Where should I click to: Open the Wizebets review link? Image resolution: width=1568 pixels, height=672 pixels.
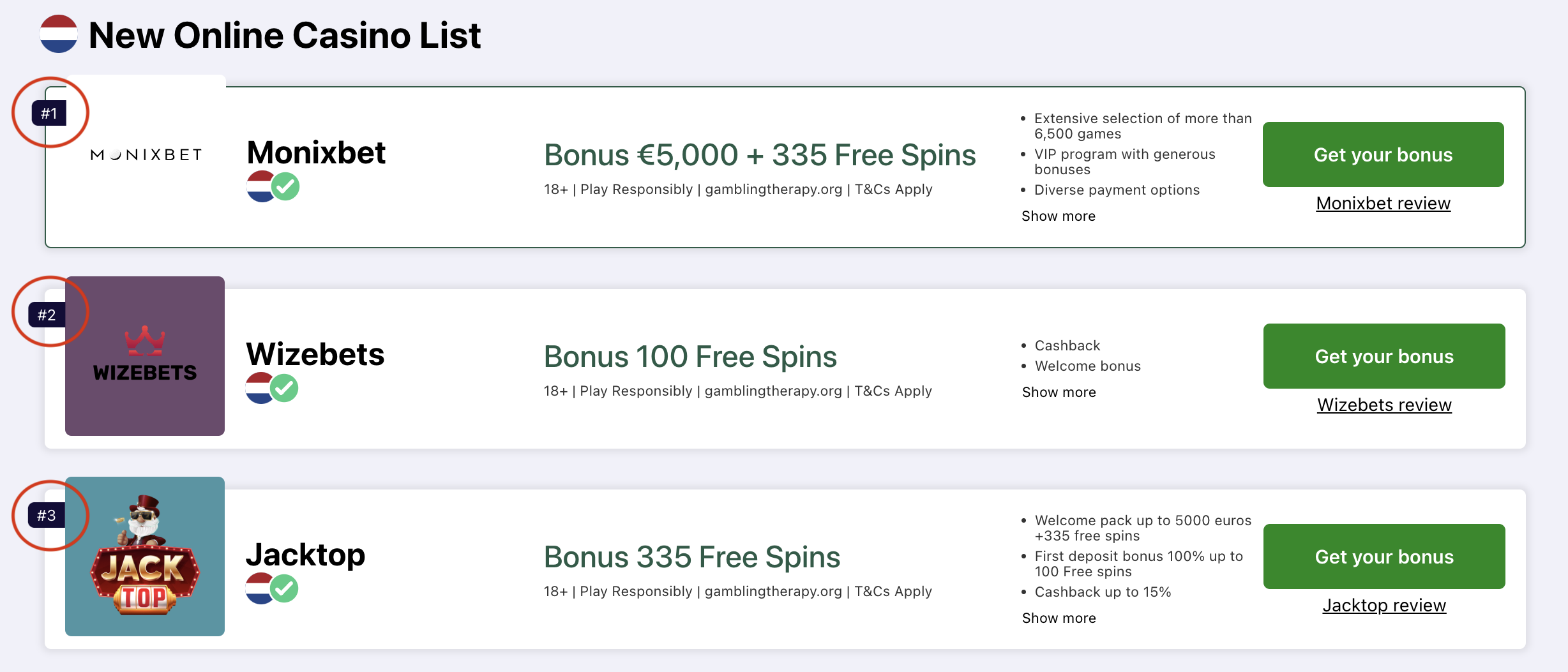(1384, 405)
